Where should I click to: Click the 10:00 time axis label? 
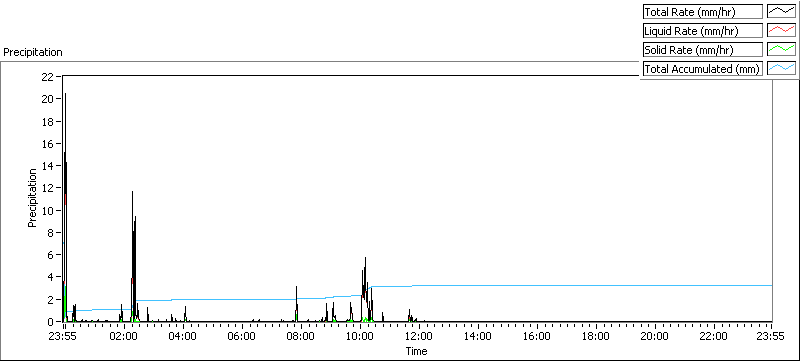point(360,336)
